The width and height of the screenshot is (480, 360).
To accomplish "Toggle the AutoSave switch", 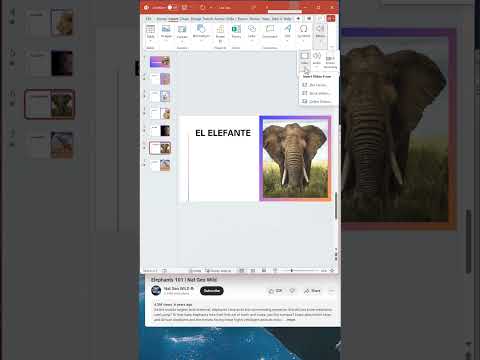I will (x=172, y=7).
